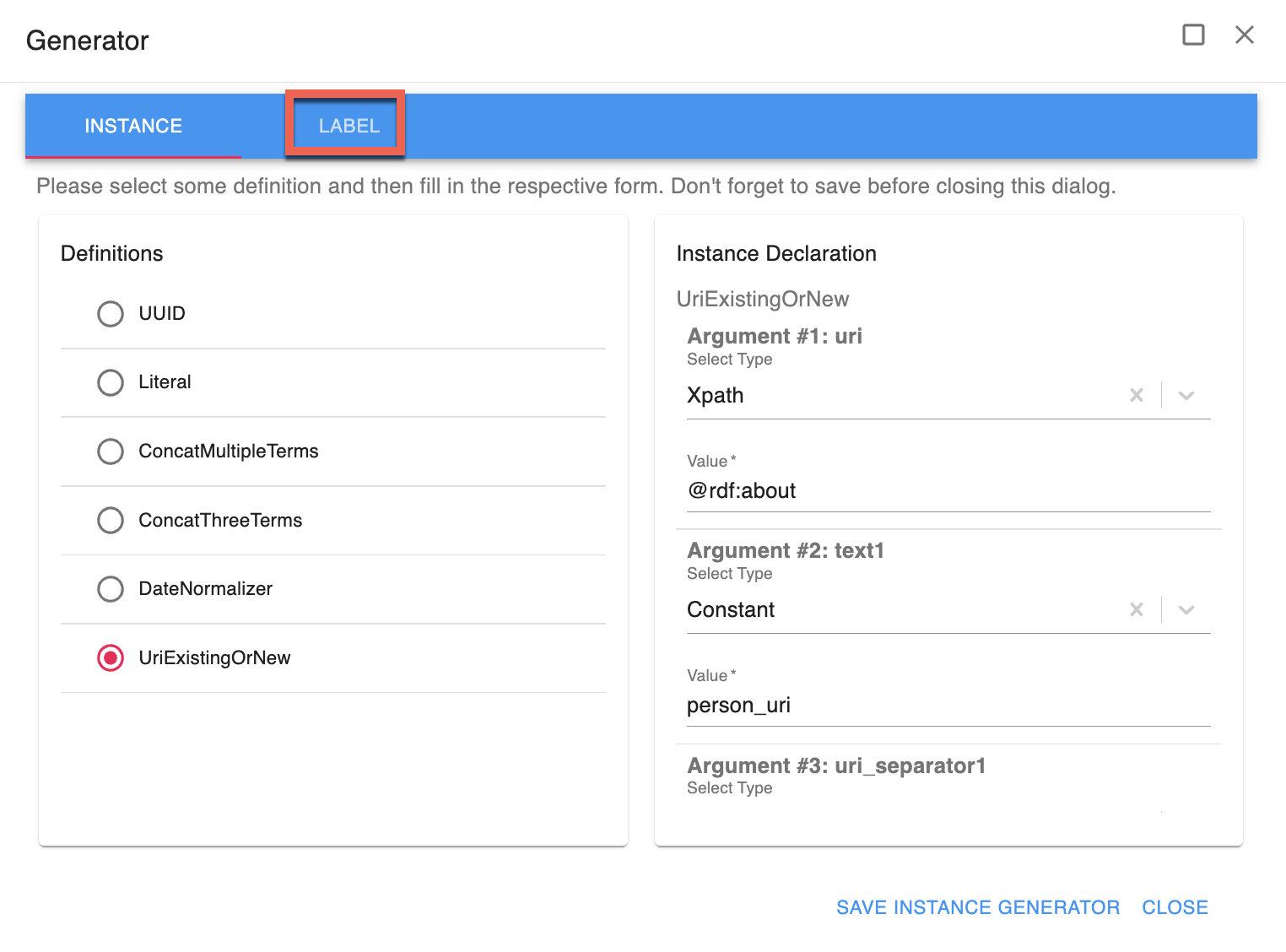Image resolution: width=1286 pixels, height=952 pixels.
Task: Choose the ConcatMultipleTerms radio option
Action: pos(111,452)
